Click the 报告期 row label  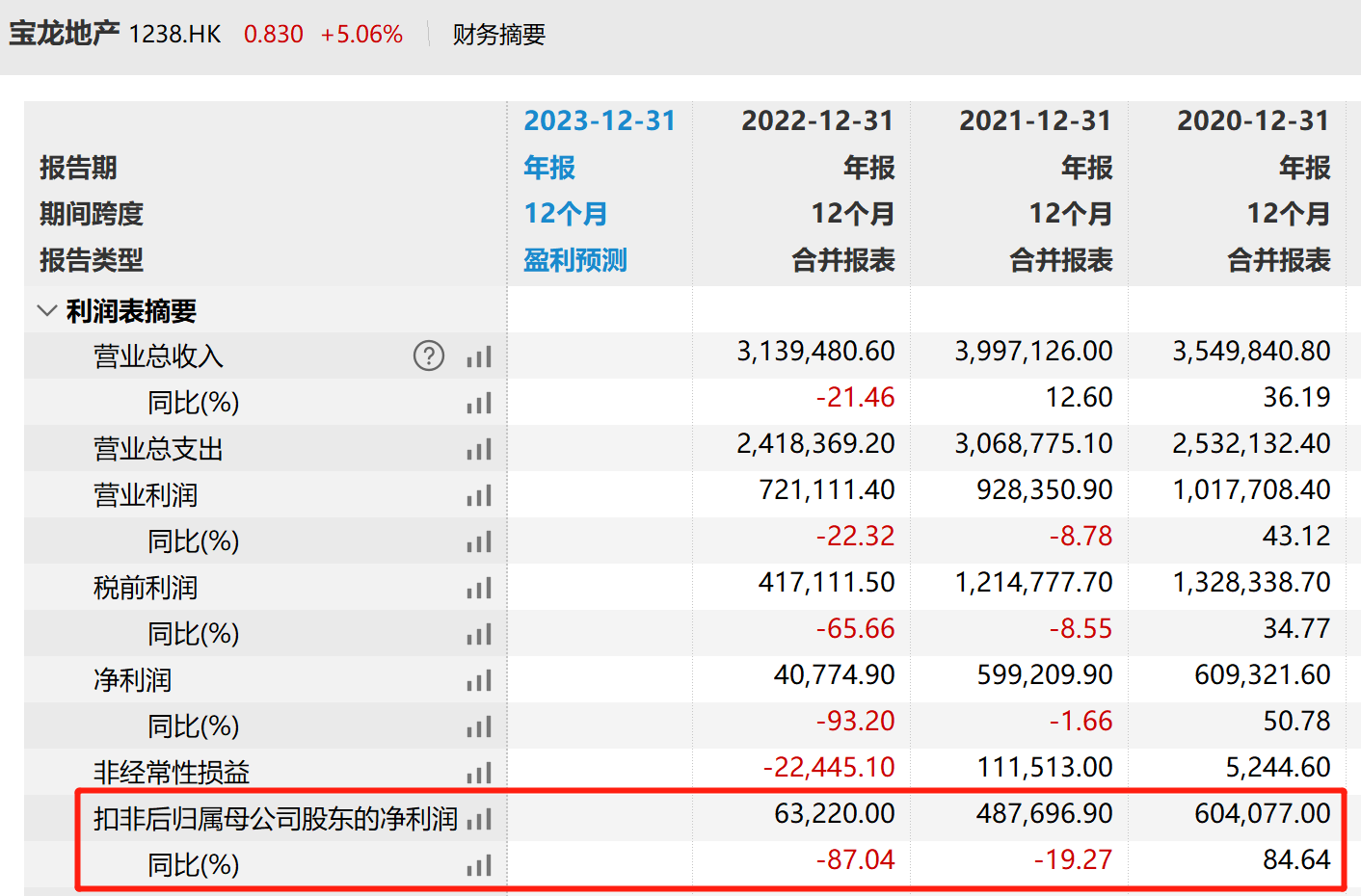tap(78, 168)
